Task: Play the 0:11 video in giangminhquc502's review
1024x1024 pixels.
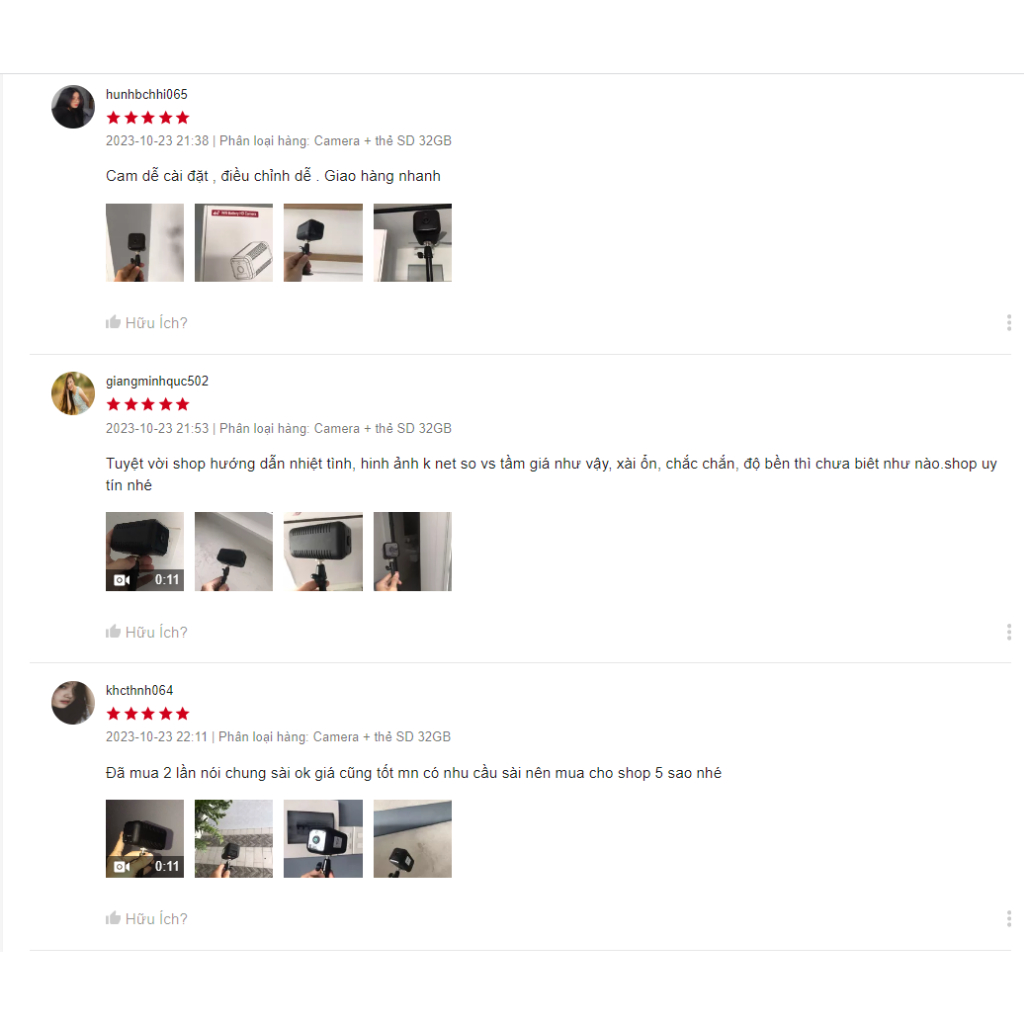Action: [x=145, y=552]
